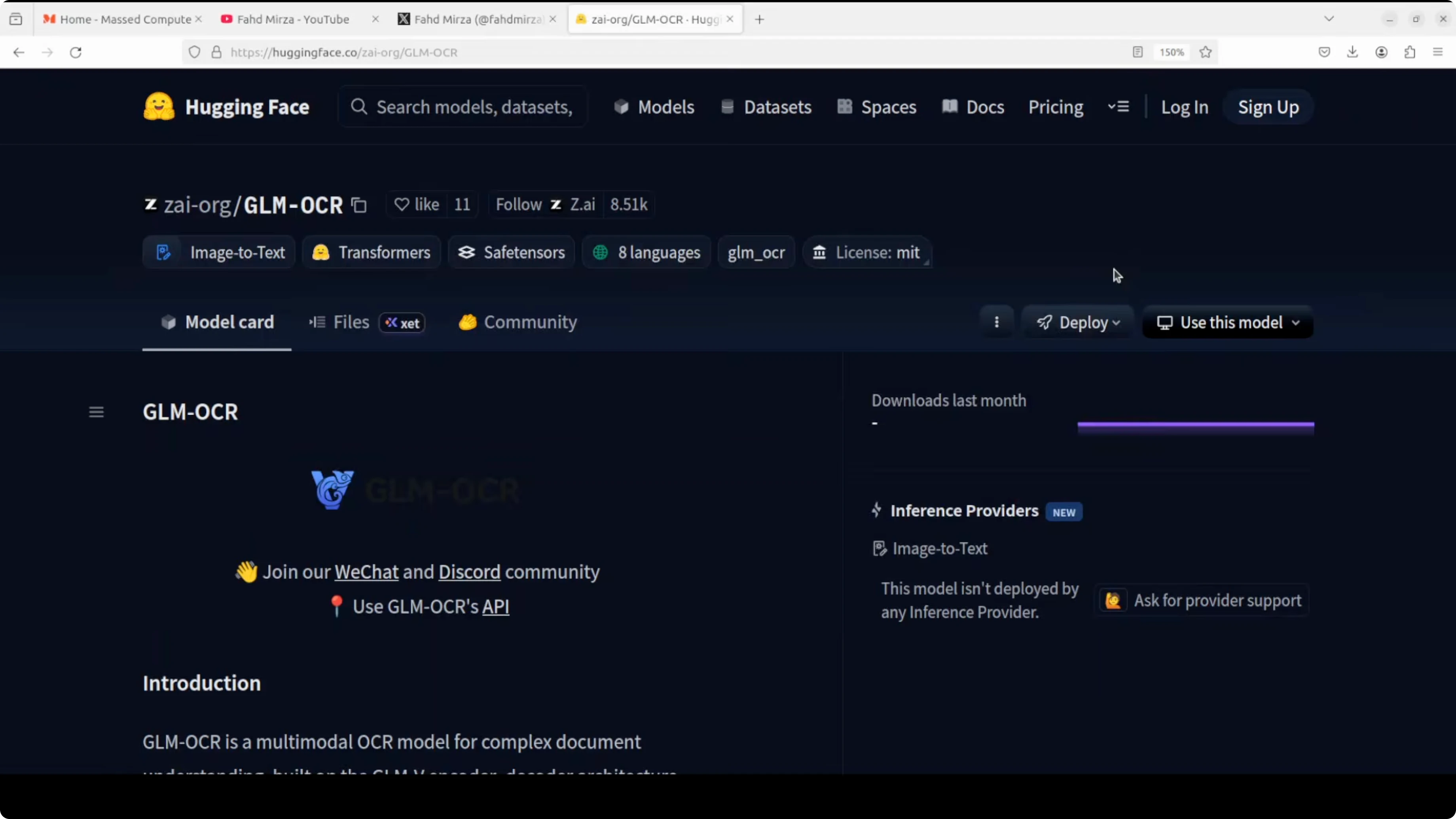
Task: Click the 150% zoom level indicator
Action: [1171, 52]
